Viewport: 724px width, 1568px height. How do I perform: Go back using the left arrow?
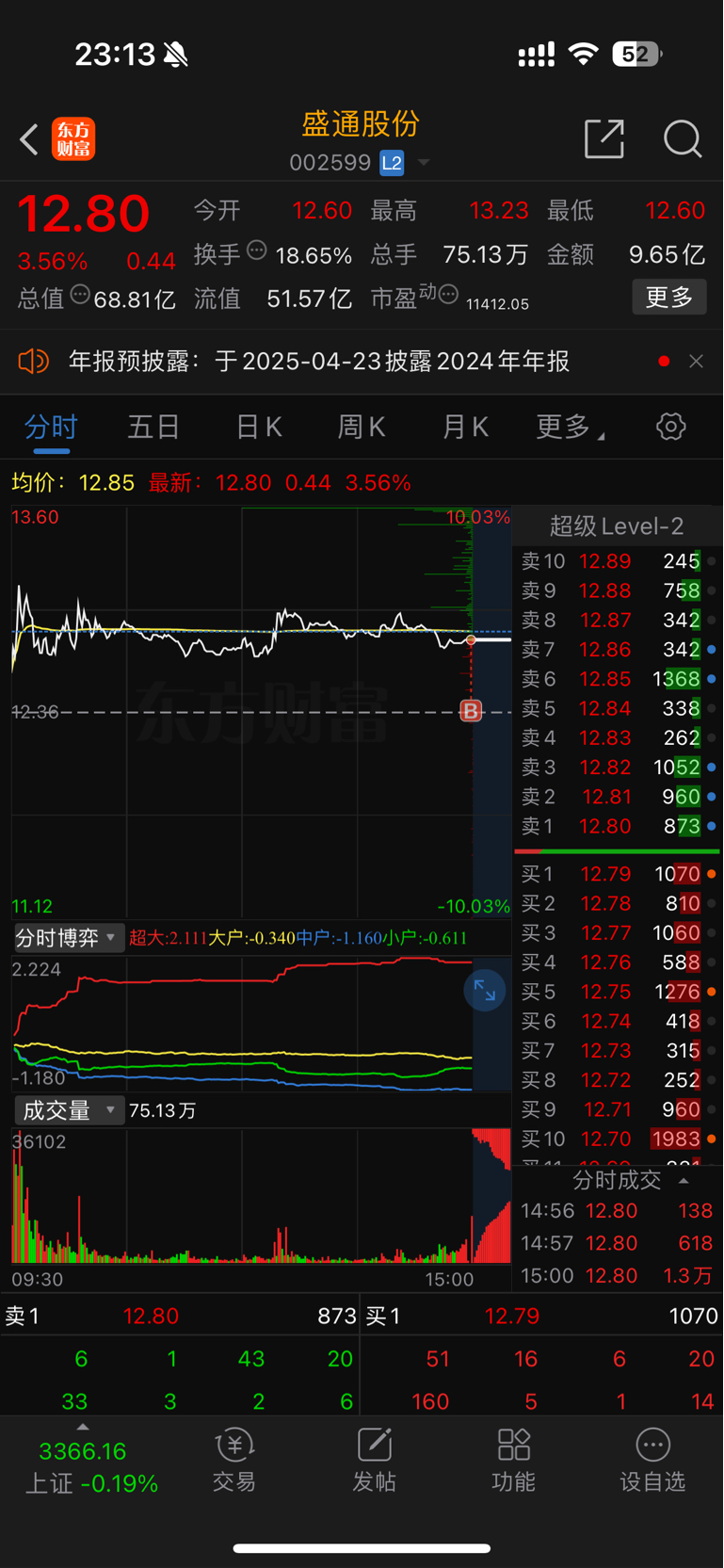tap(29, 139)
